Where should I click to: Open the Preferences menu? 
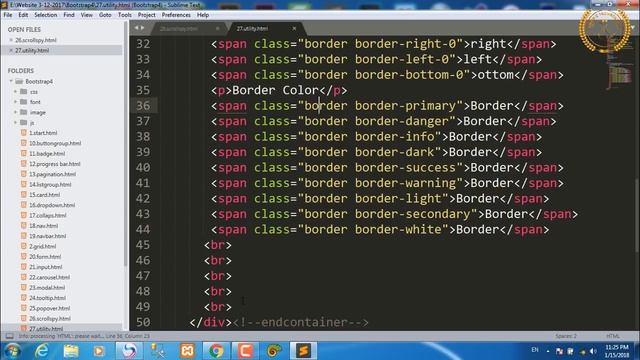pyautogui.click(x=176, y=15)
